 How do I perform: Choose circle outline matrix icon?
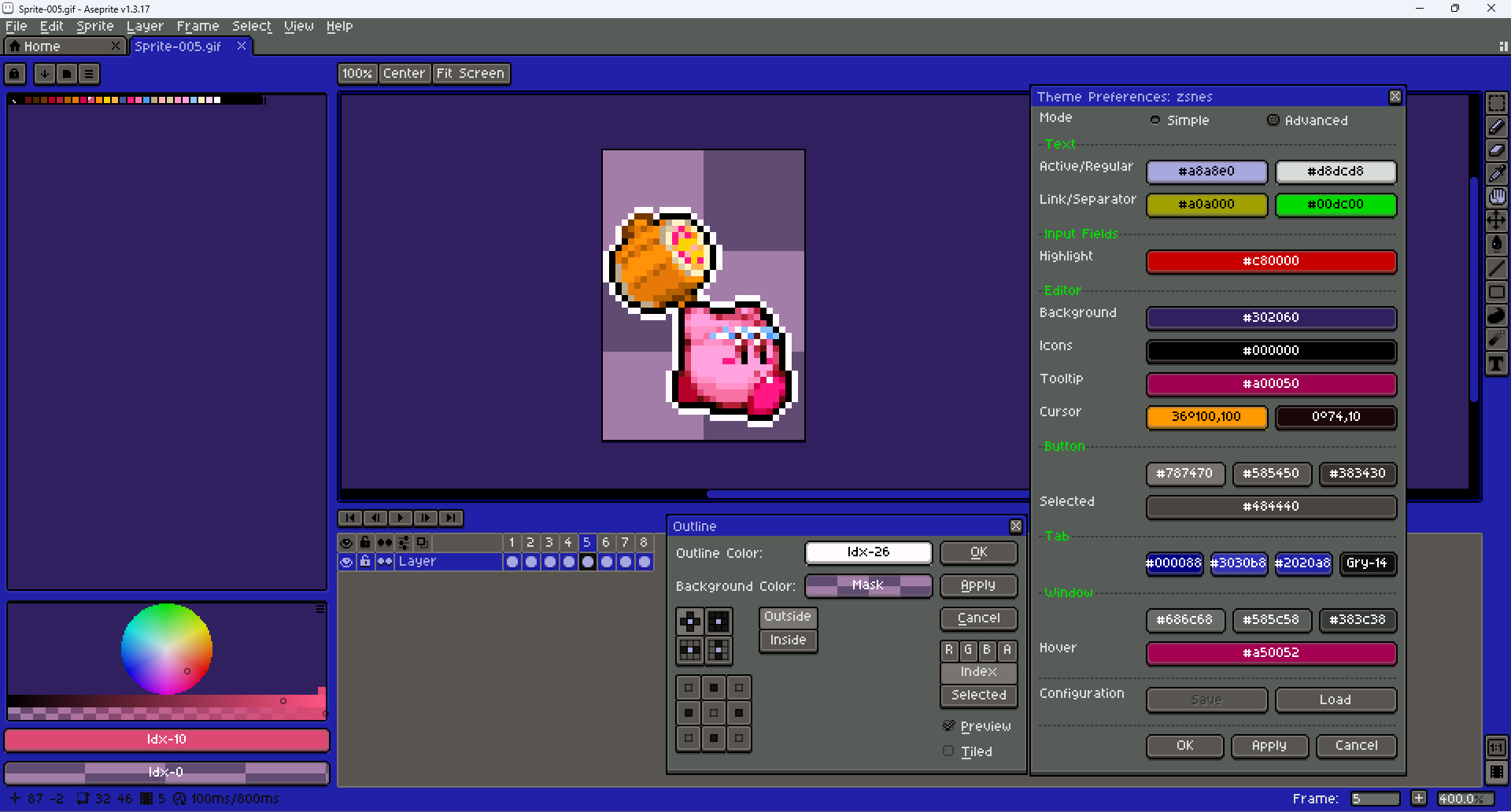tap(690, 622)
